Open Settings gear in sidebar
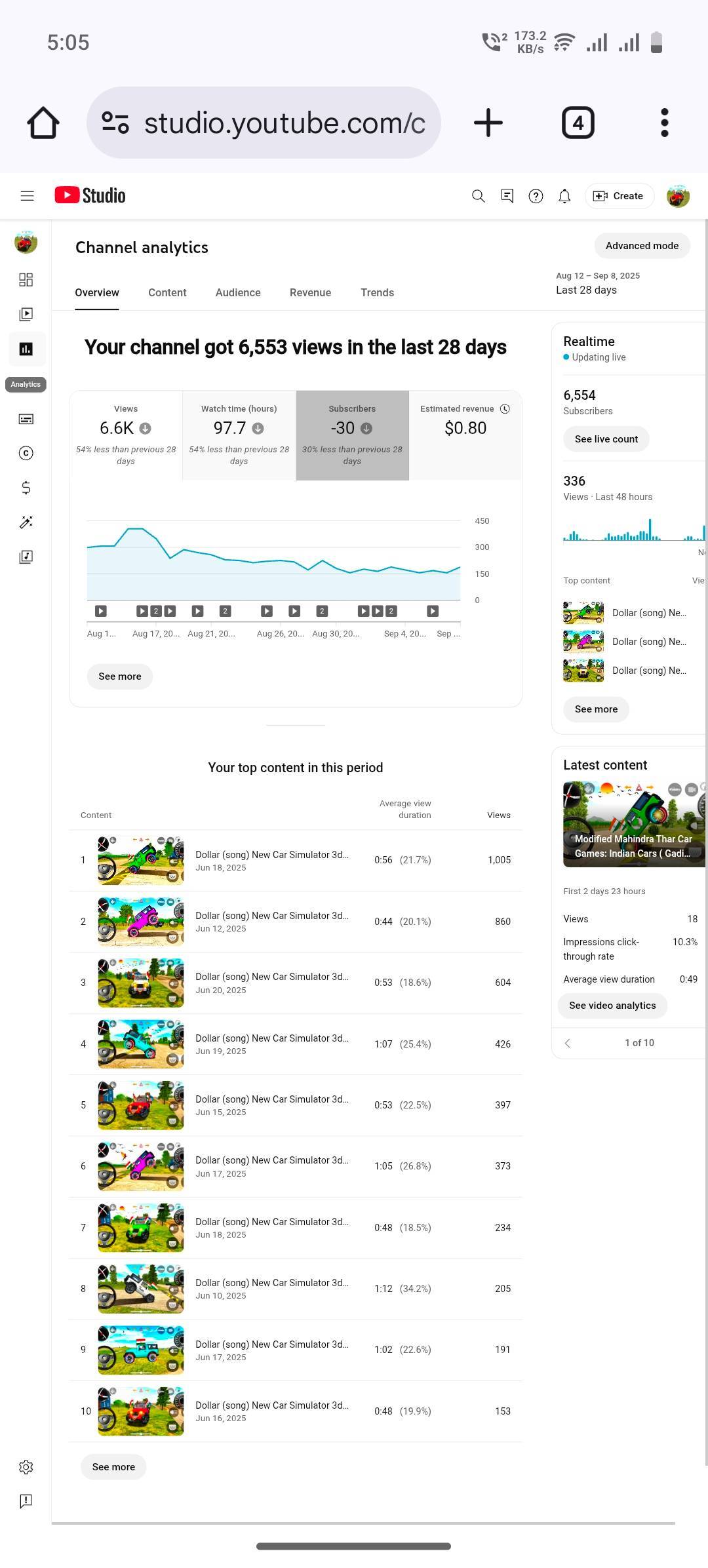 26,1466
